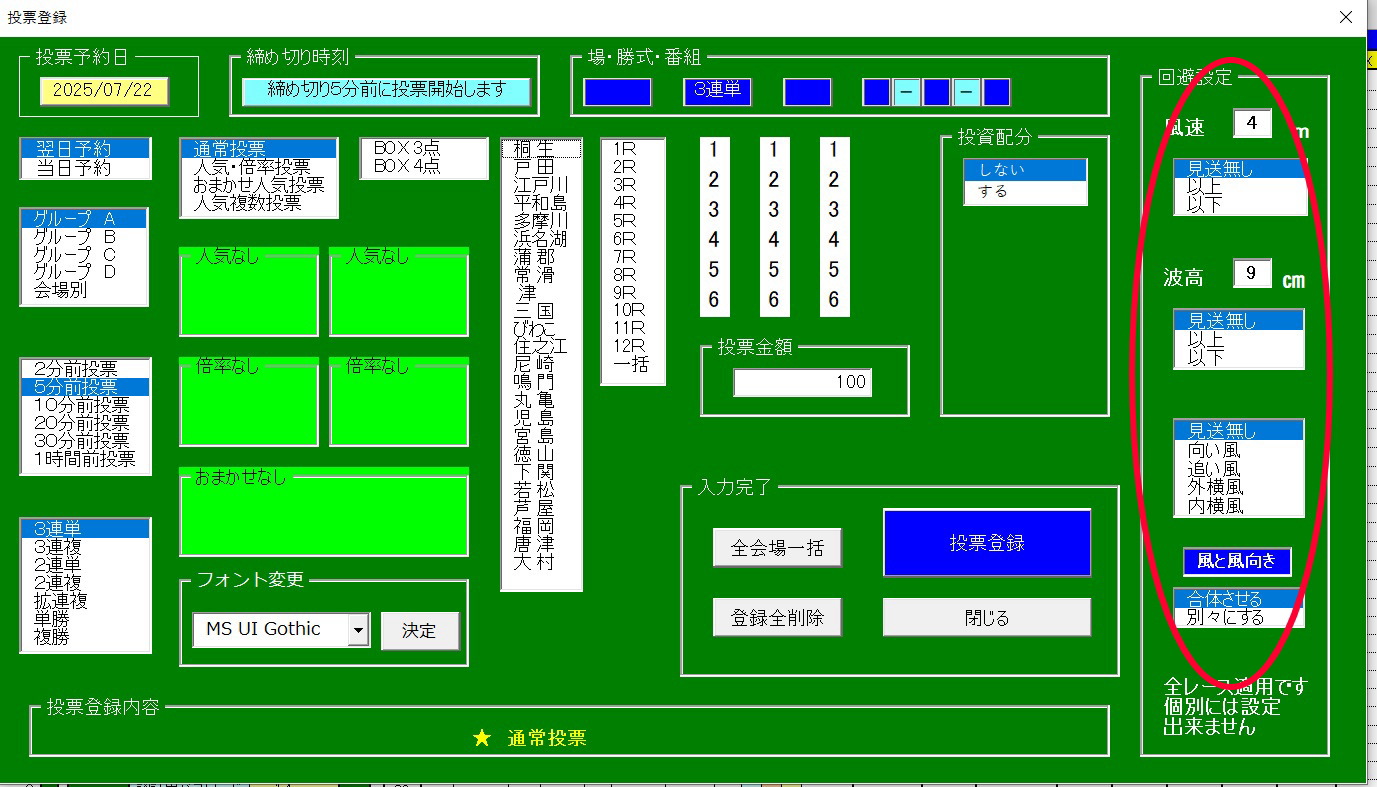1377x787 pixels.
Task: Click the 登録全削除 button
Action: tap(777, 617)
